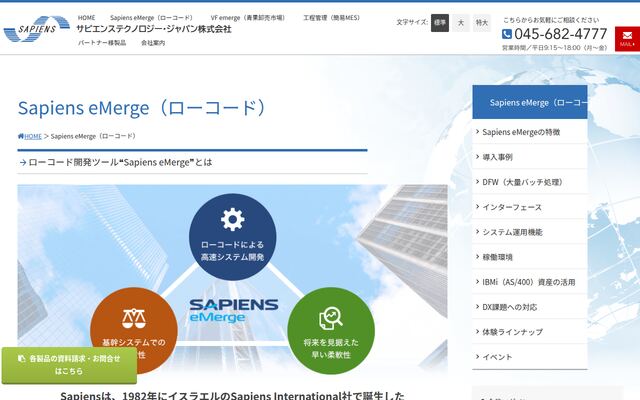Viewport: 640px width, 400px height.
Task: Click the magnifier chart icon in the green circle
Action: pyautogui.click(x=331, y=318)
